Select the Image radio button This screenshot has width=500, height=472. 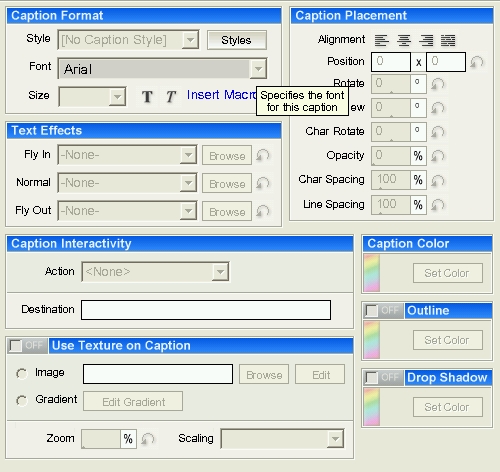point(22,374)
